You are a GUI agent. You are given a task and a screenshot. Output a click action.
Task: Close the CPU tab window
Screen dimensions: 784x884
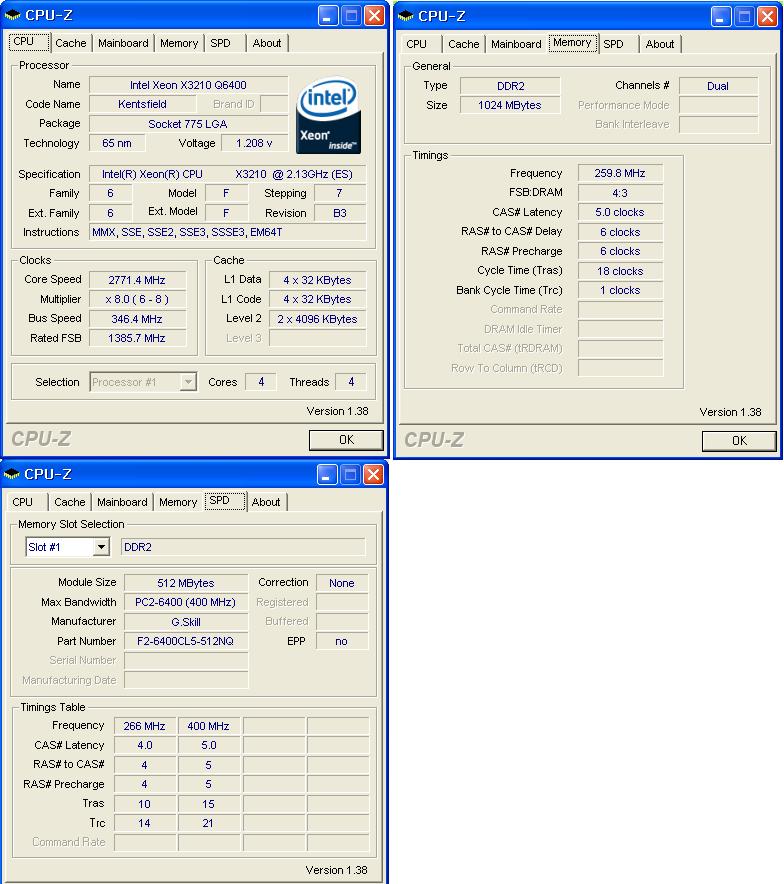click(x=374, y=16)
